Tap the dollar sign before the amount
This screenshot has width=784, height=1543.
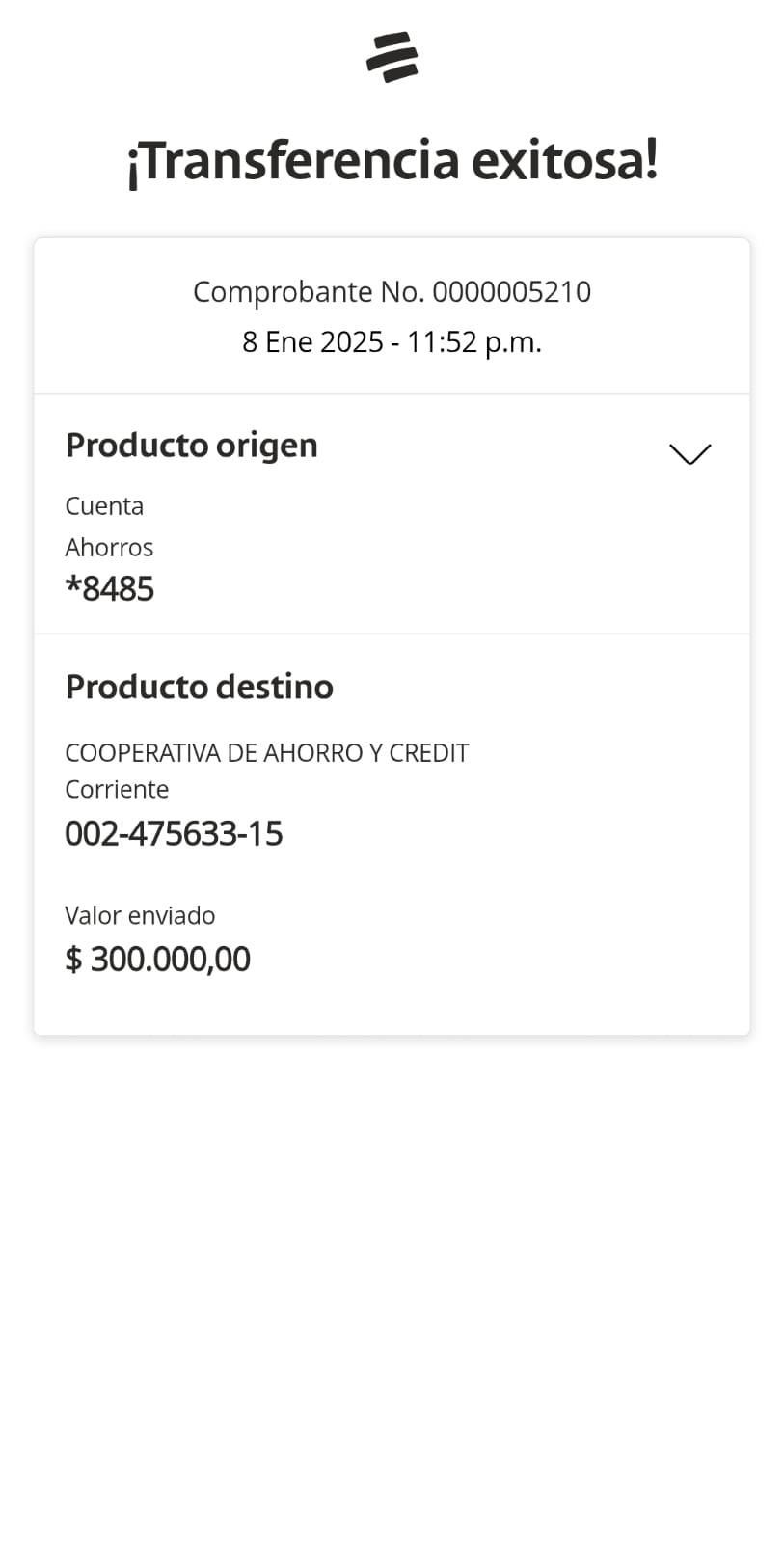[73, 960]
